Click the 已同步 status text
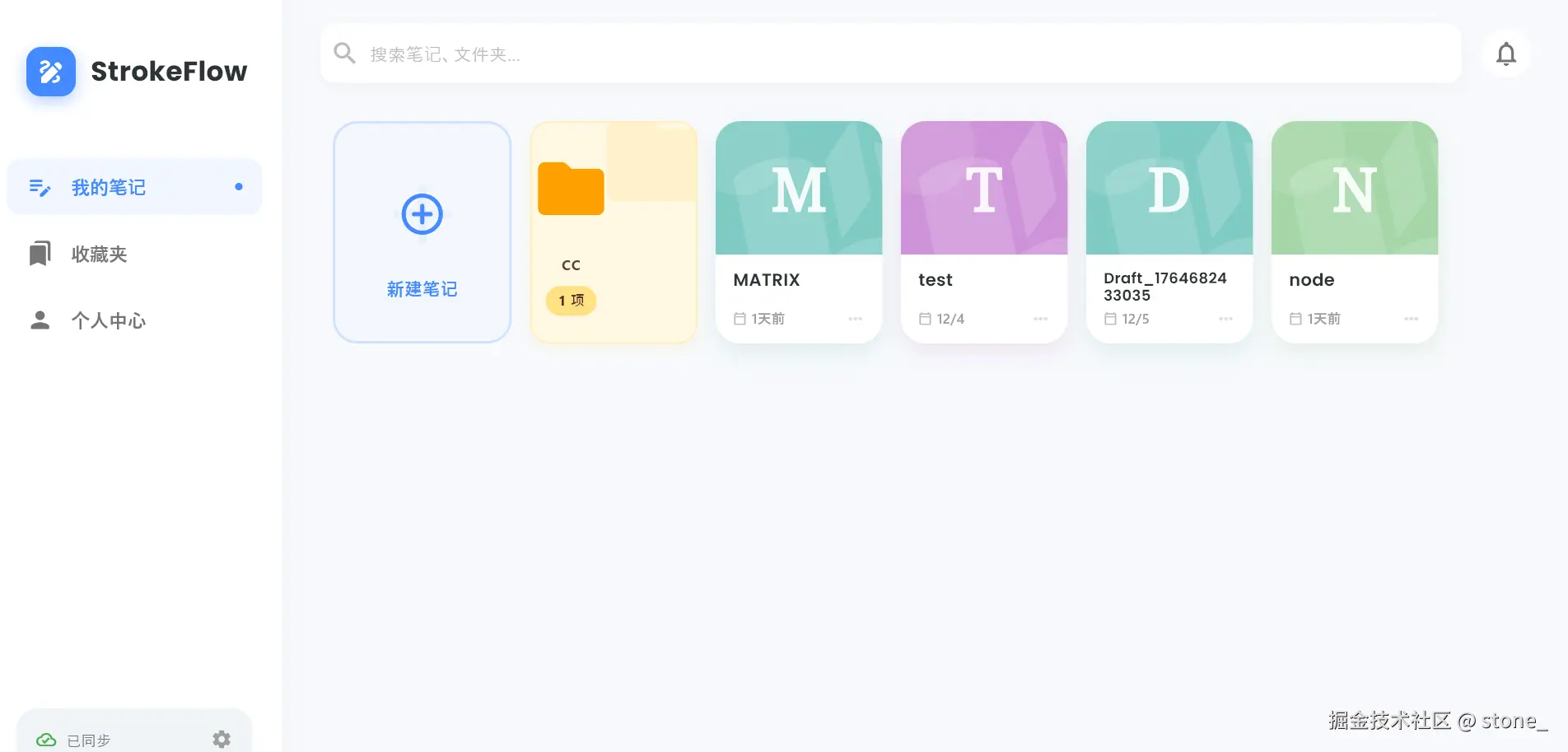The image size is (1568, 752). pyautogui.click(x=88, y=740)
